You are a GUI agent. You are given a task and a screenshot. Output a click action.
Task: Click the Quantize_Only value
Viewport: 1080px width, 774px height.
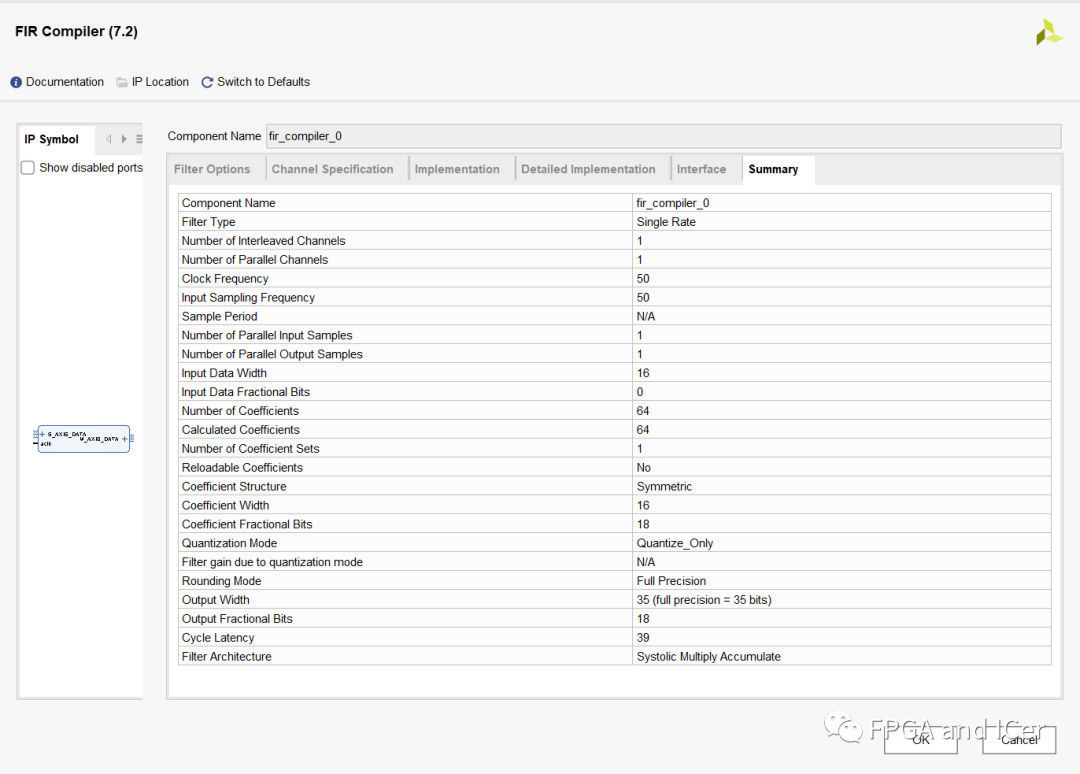point(675,543)
